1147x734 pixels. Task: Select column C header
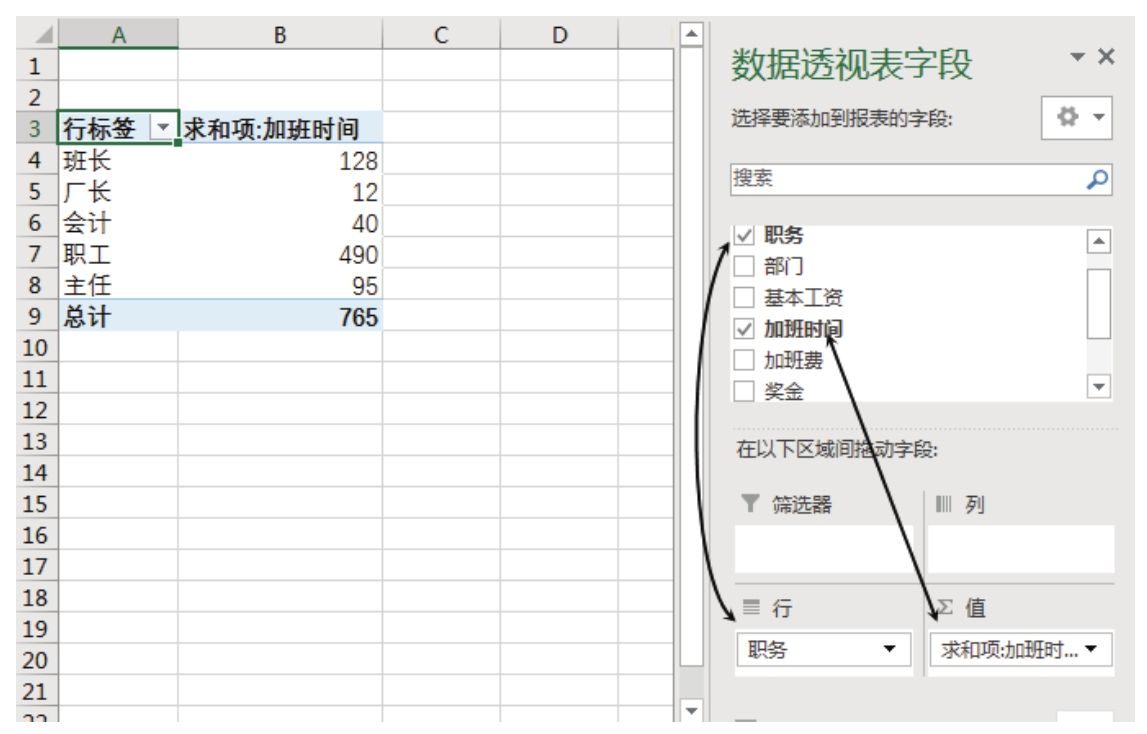tap(440, 35)
